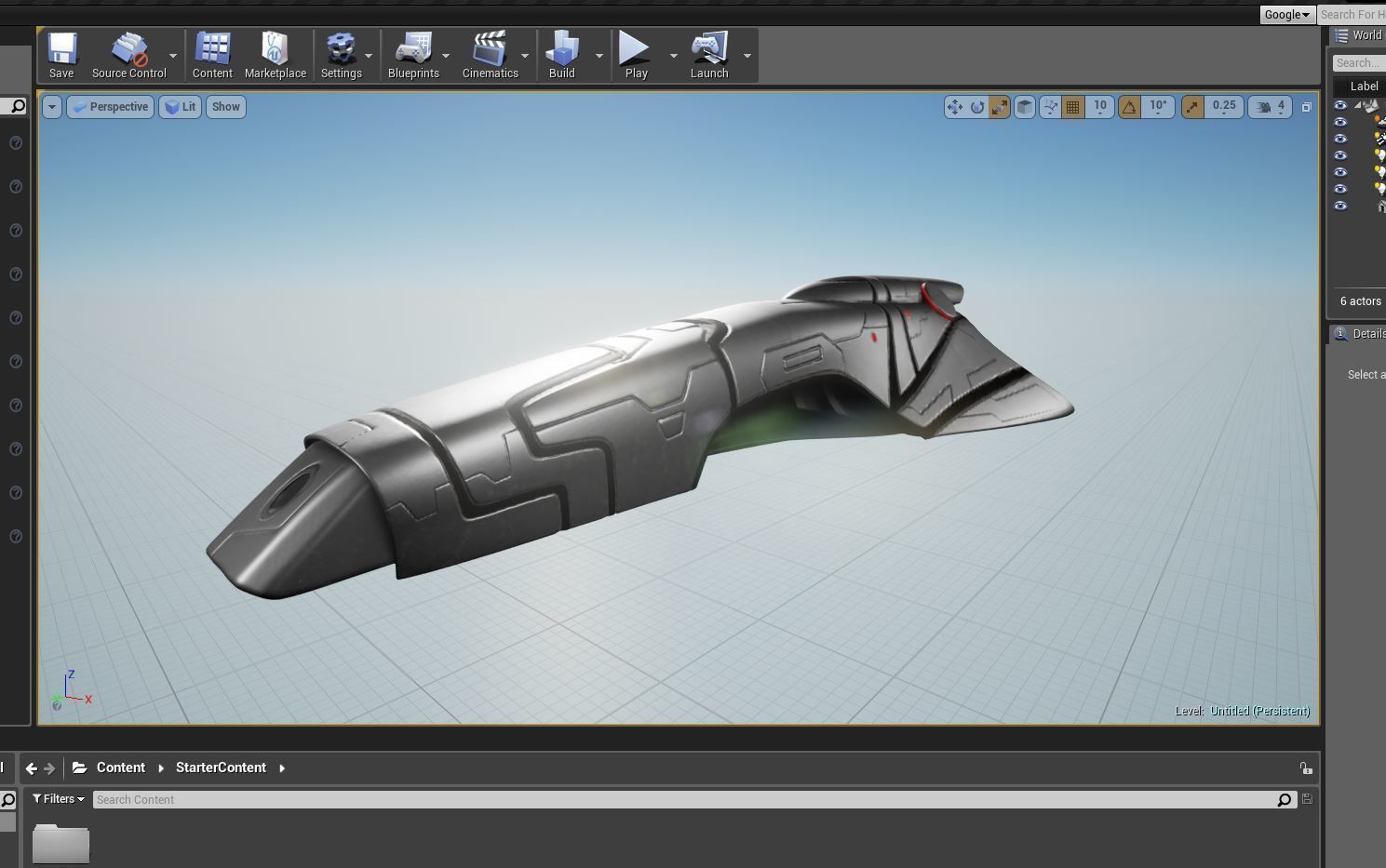Expand the arrow after StarterContent in the path
This screenshot has height=868, width=1386.
282,768
